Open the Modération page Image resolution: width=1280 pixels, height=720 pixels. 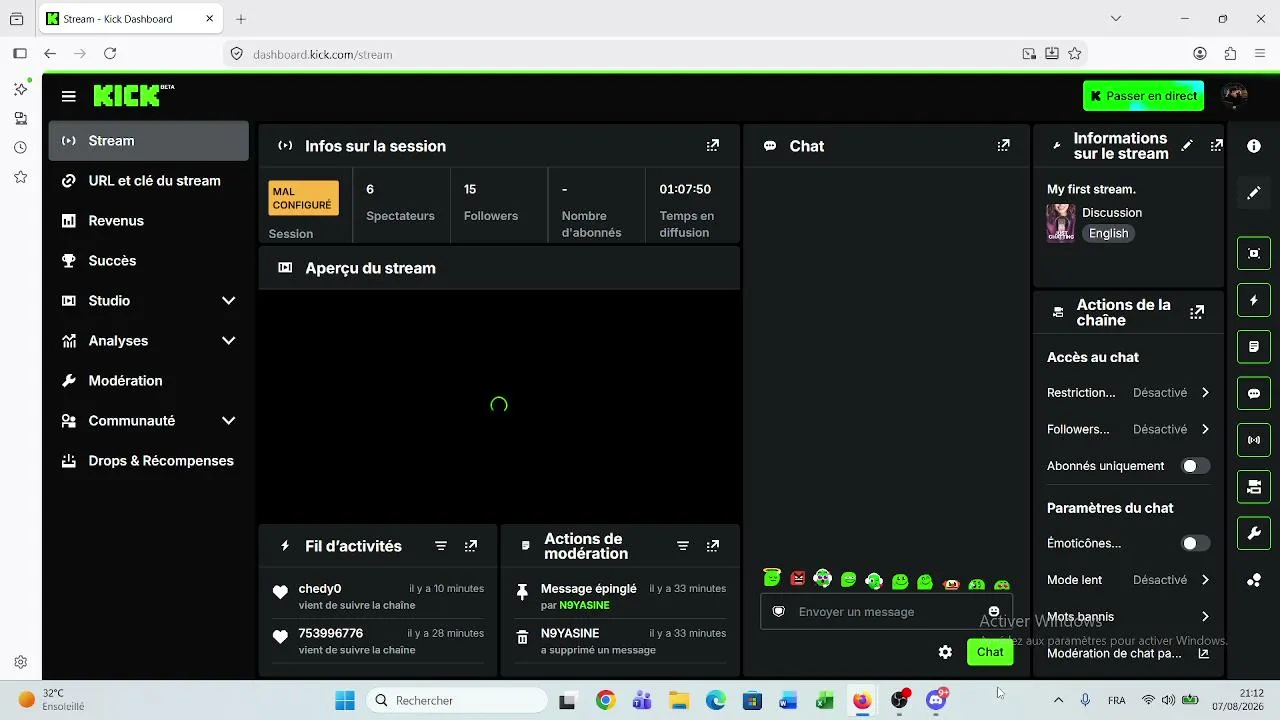148,381
